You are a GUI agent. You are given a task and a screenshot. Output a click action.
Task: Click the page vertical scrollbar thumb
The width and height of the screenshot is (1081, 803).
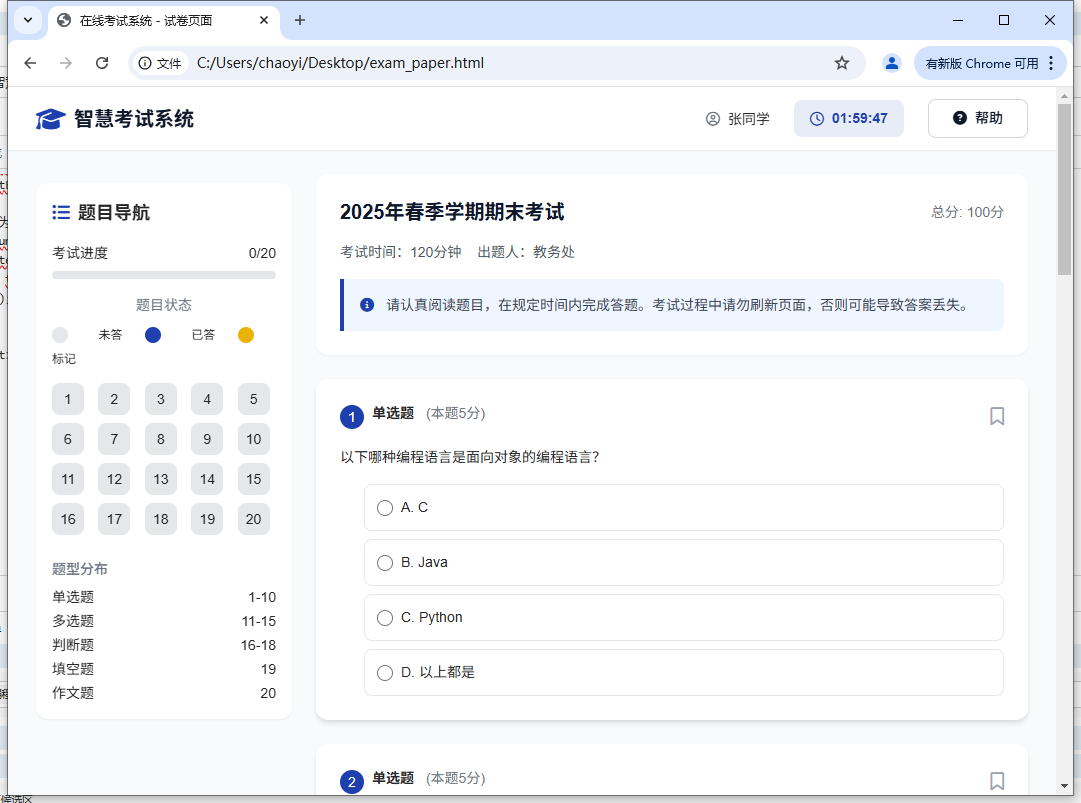[1064, 190]
